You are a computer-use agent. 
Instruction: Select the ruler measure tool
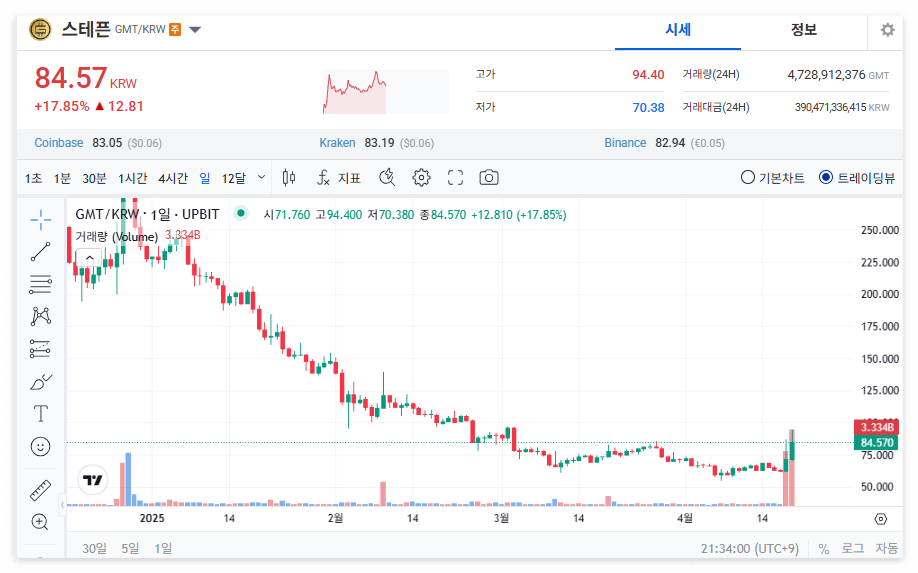pyautogui.click(x=40, y=490)
